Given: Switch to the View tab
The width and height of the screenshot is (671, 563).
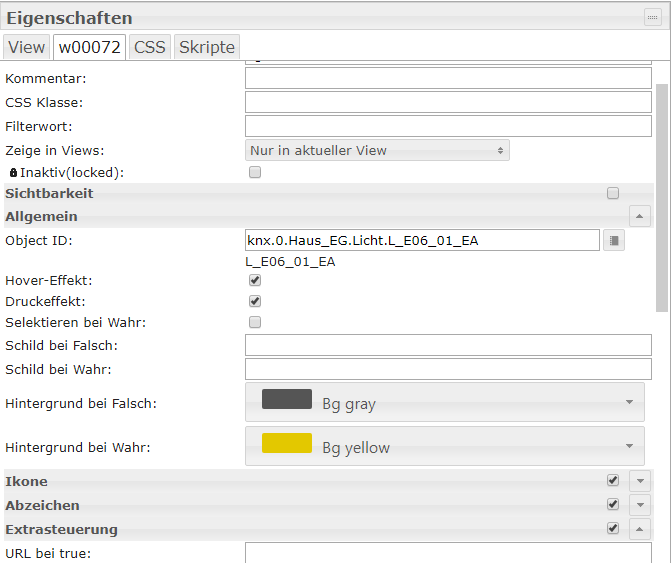Looking at the screenshot, I should (27, 47).
